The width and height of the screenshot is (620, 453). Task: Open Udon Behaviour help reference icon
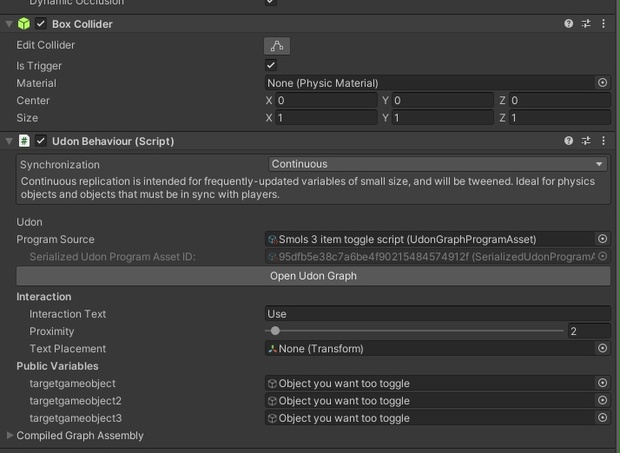[x=569, y=142]
